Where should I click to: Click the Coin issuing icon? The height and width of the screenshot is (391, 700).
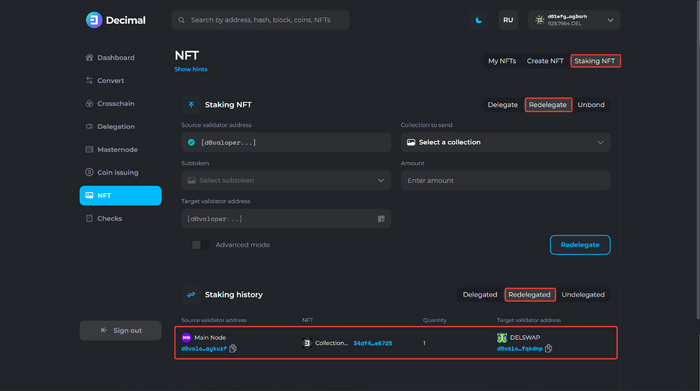(89, 172)
